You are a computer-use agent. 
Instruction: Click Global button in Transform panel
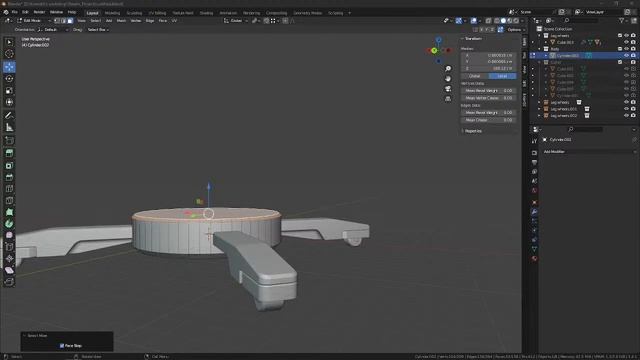click(475, 76)
